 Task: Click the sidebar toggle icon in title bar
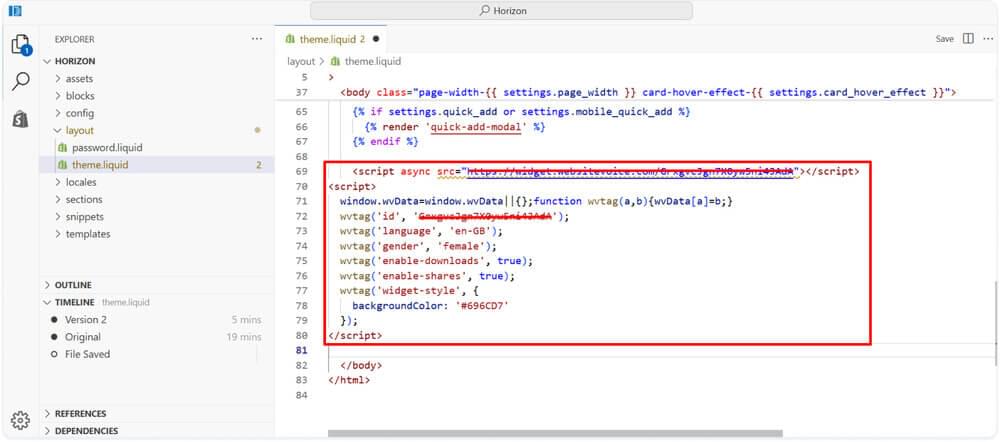tap(15, 10)
